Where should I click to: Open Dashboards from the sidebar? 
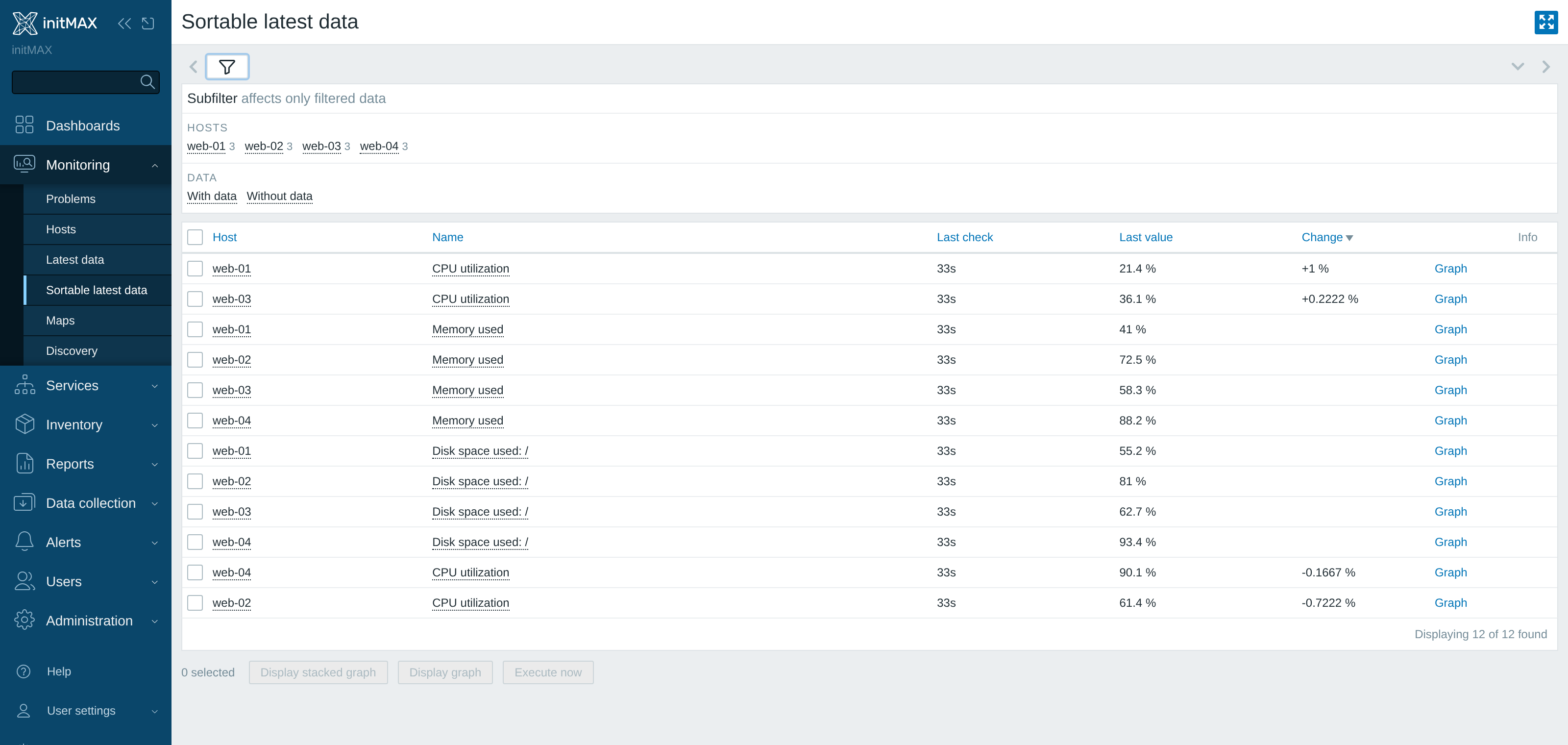pos(83,125)
